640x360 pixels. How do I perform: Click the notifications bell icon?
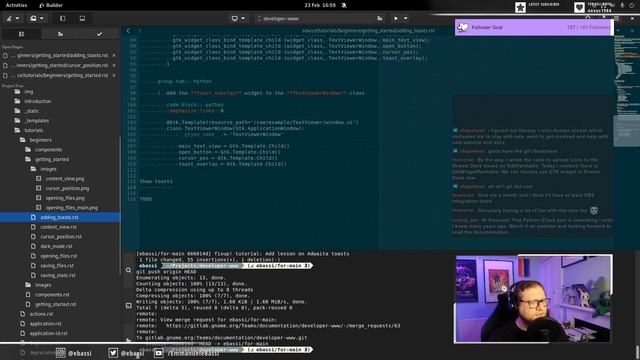tap(344, 5)
